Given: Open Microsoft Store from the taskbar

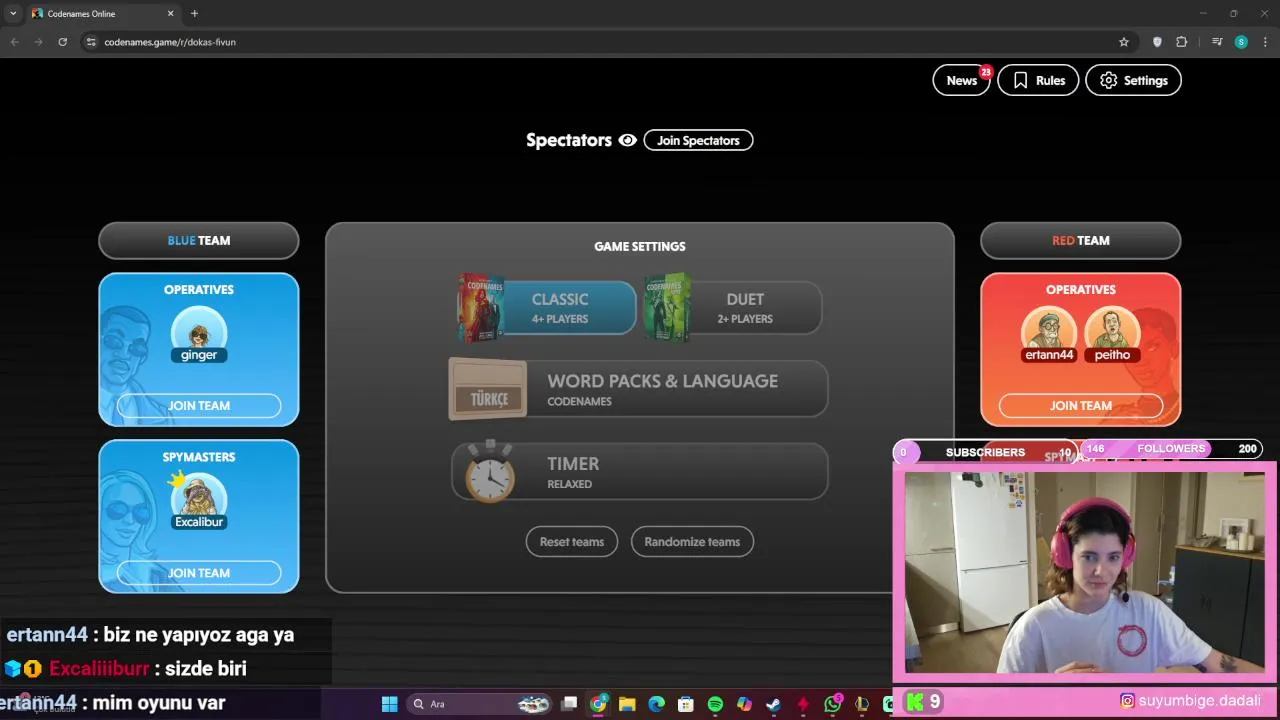Looking at the screenshot, I should point(686,704).
